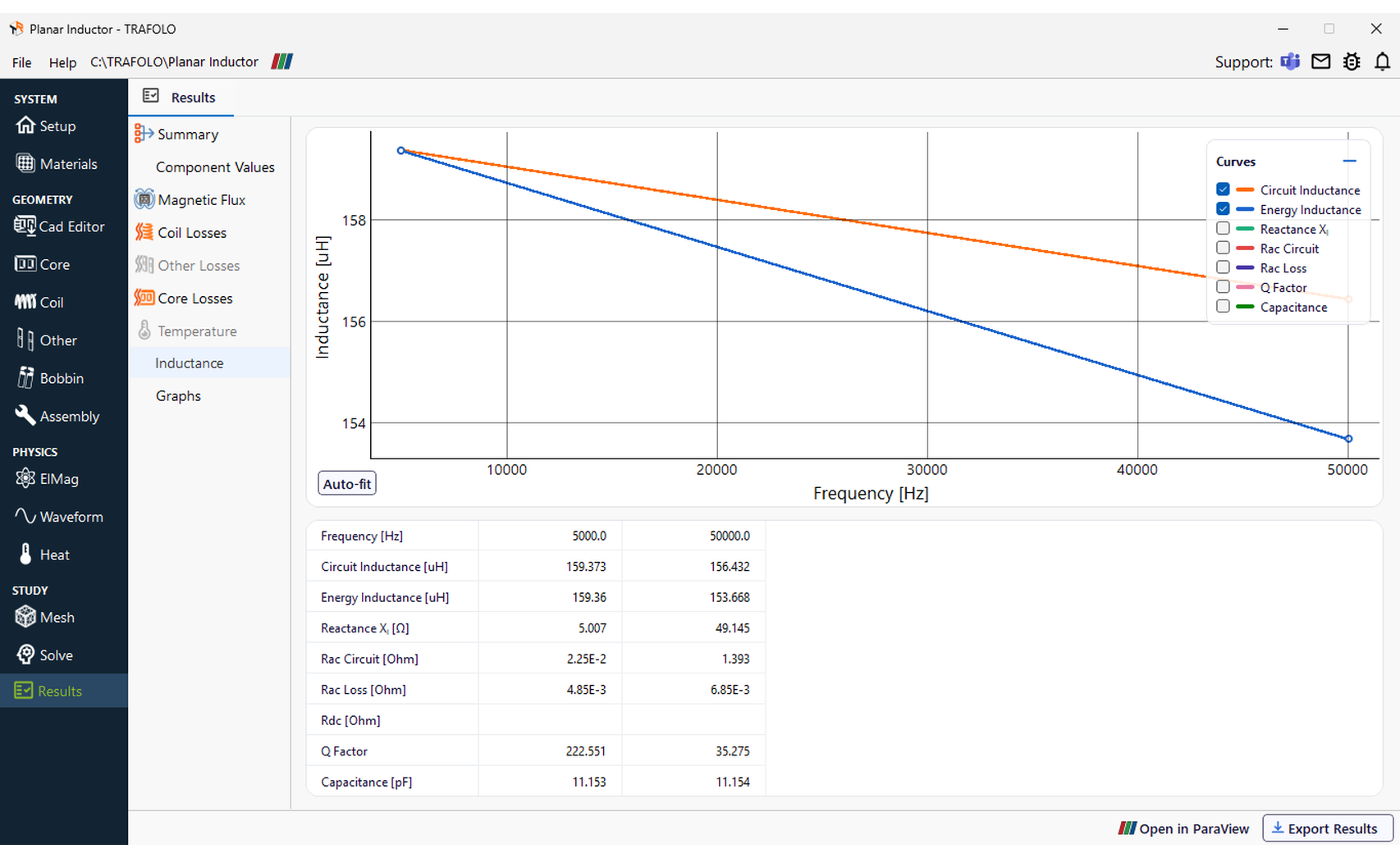Click Open in ParaView
Image resolution: width=1400 pixels, height=858 pixels.
(x=1183, y=828)
